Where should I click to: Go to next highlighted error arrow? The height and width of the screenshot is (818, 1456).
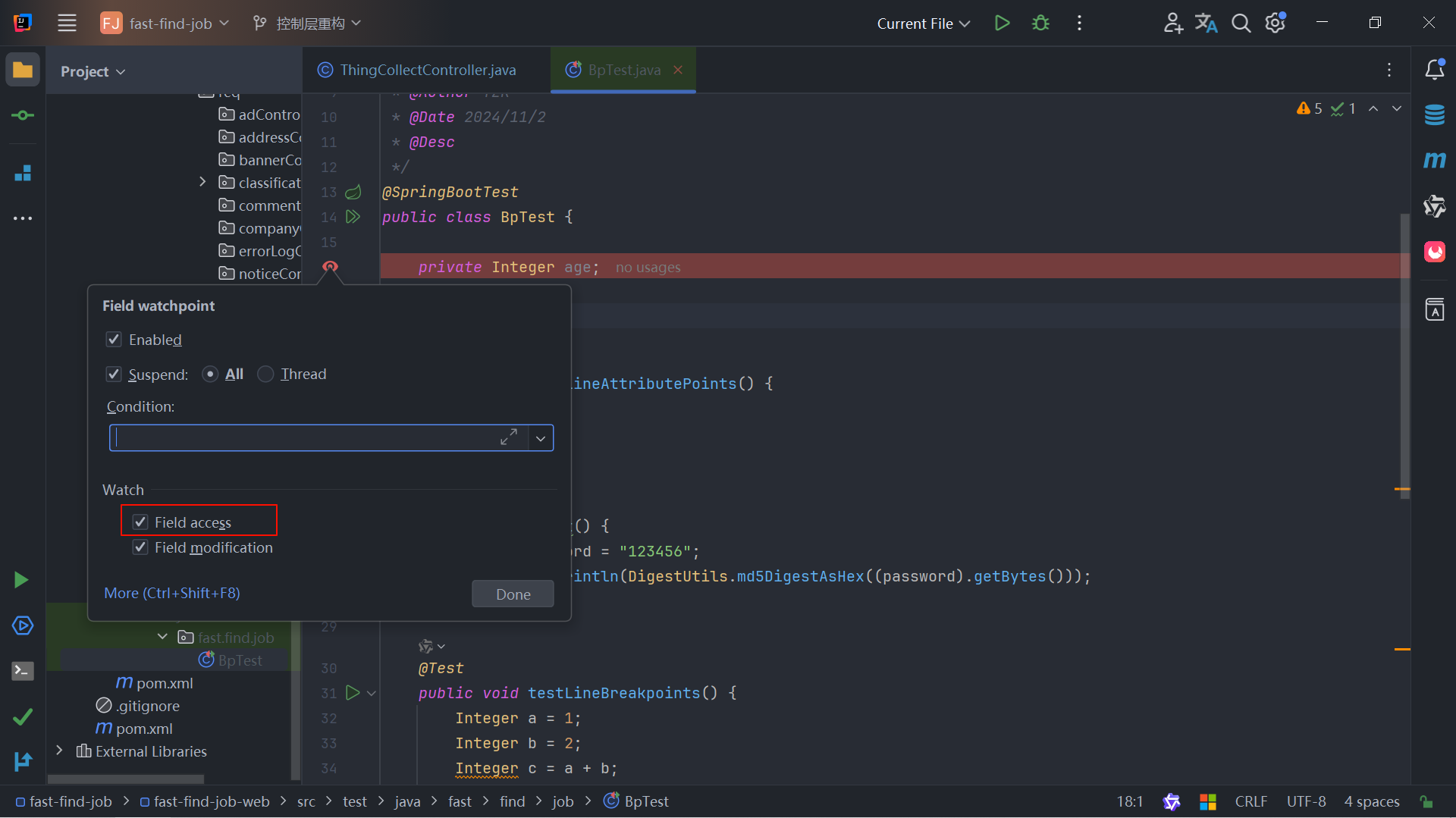(1397, 108)
